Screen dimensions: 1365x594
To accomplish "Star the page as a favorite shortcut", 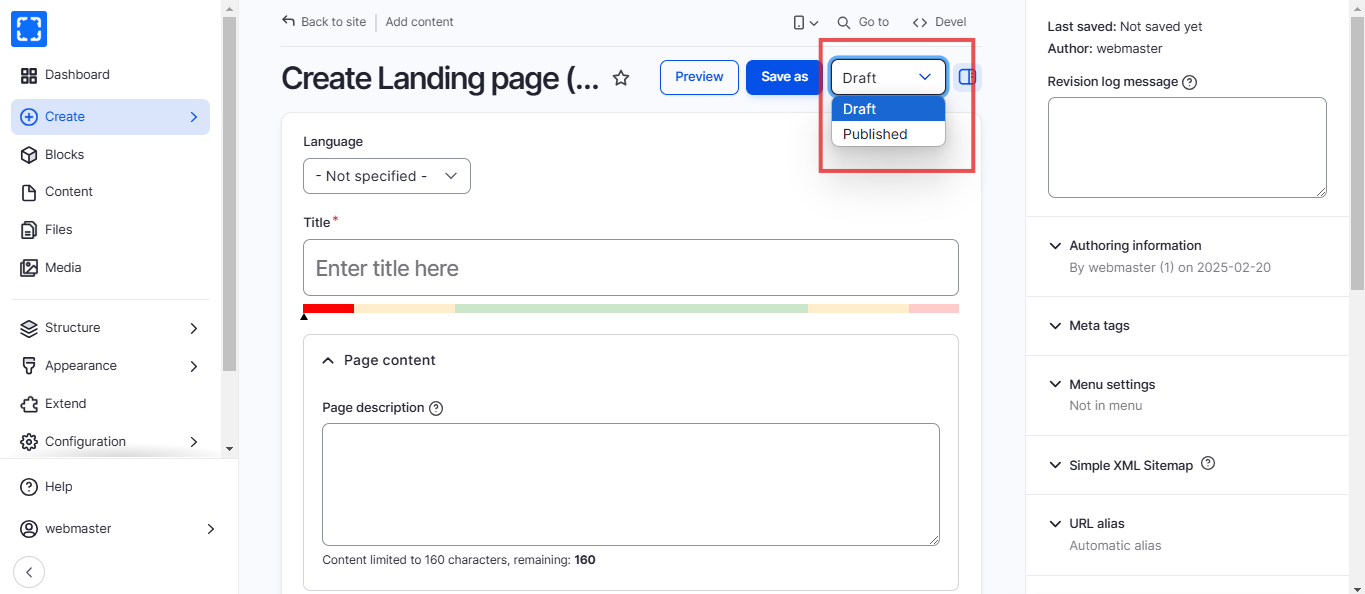I will pyautogui.click(x=621, y=78).
